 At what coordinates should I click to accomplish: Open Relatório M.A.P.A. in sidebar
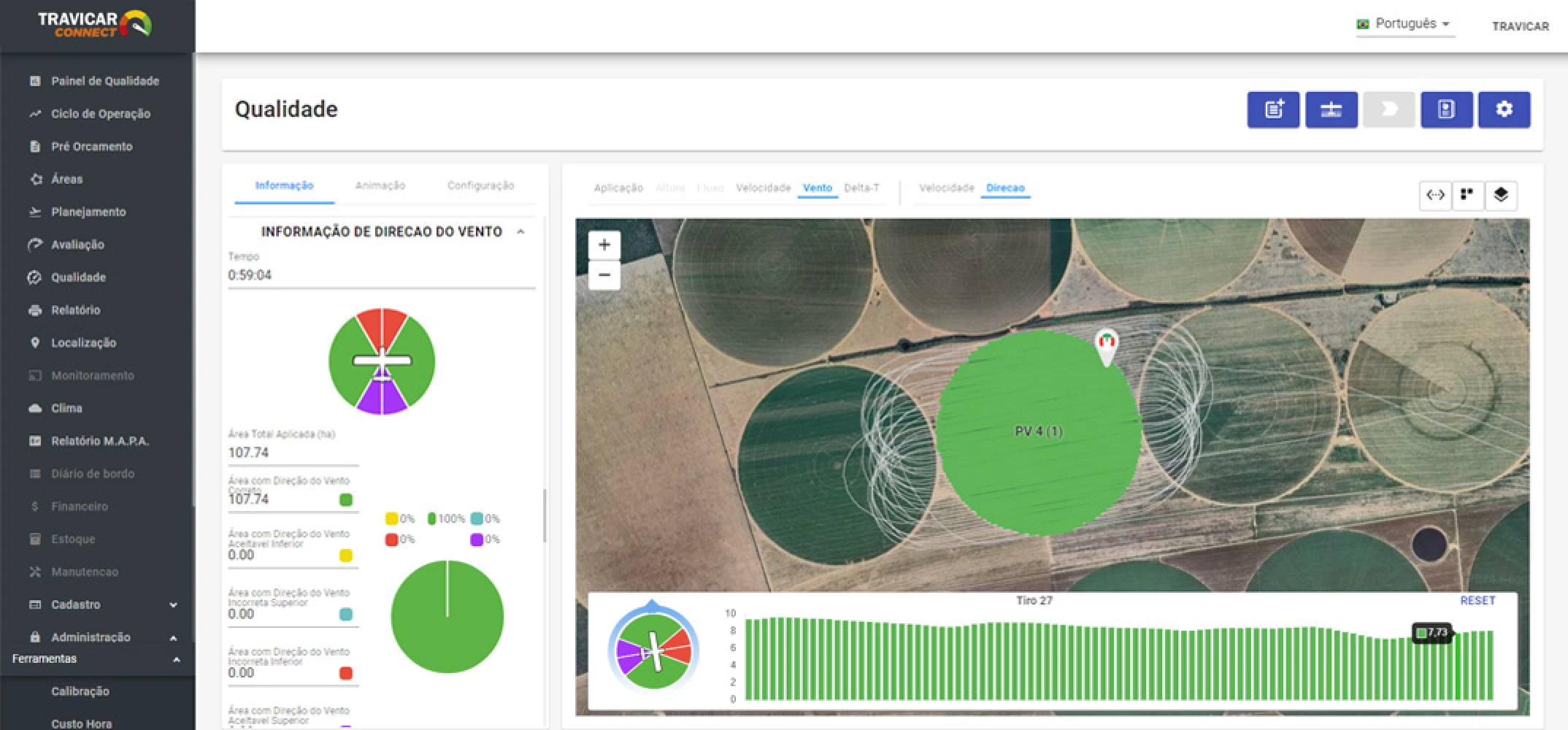(x=99, y=441)
